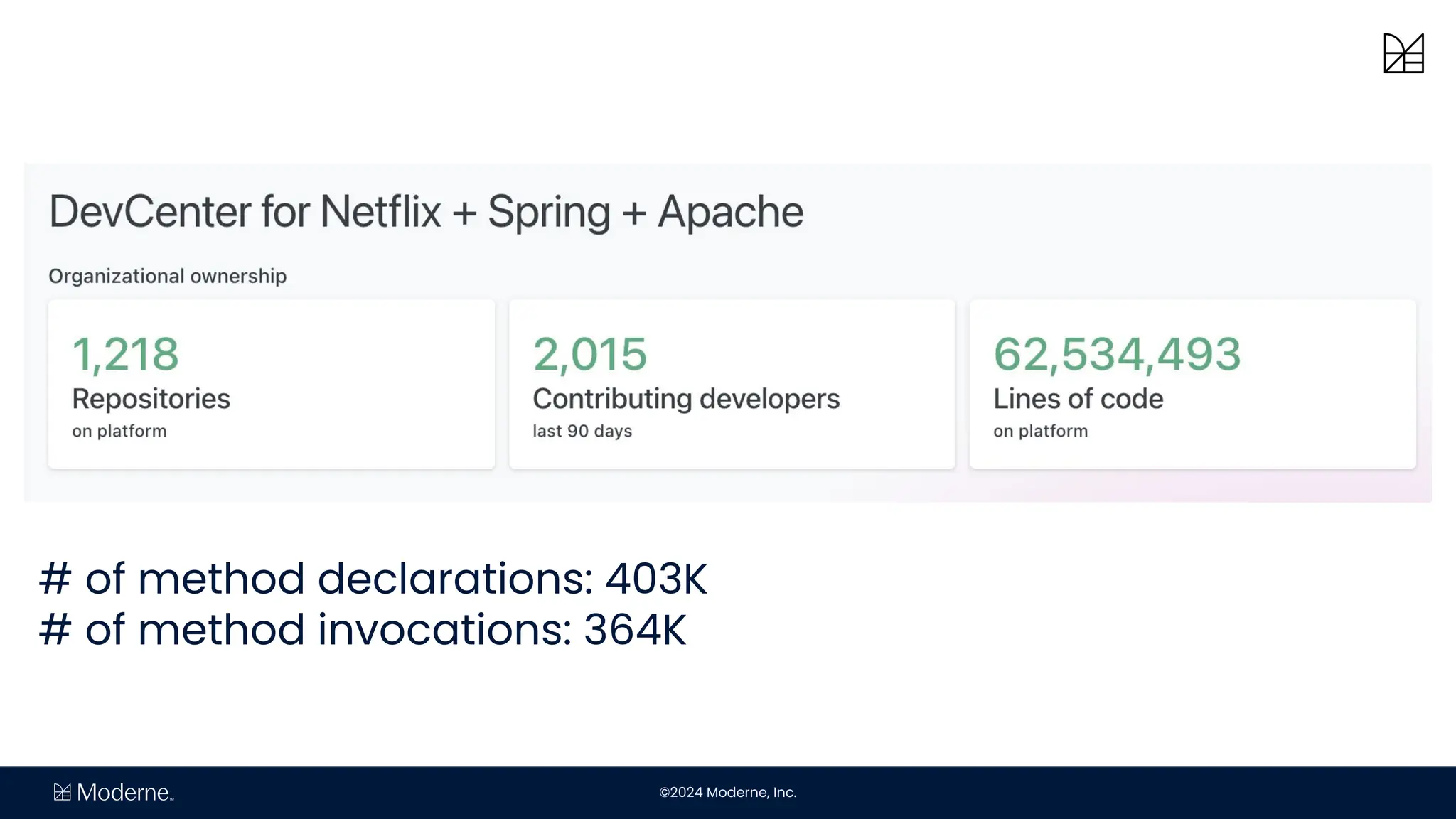Click the 62,534,493 lines count number

[1116, 354]
